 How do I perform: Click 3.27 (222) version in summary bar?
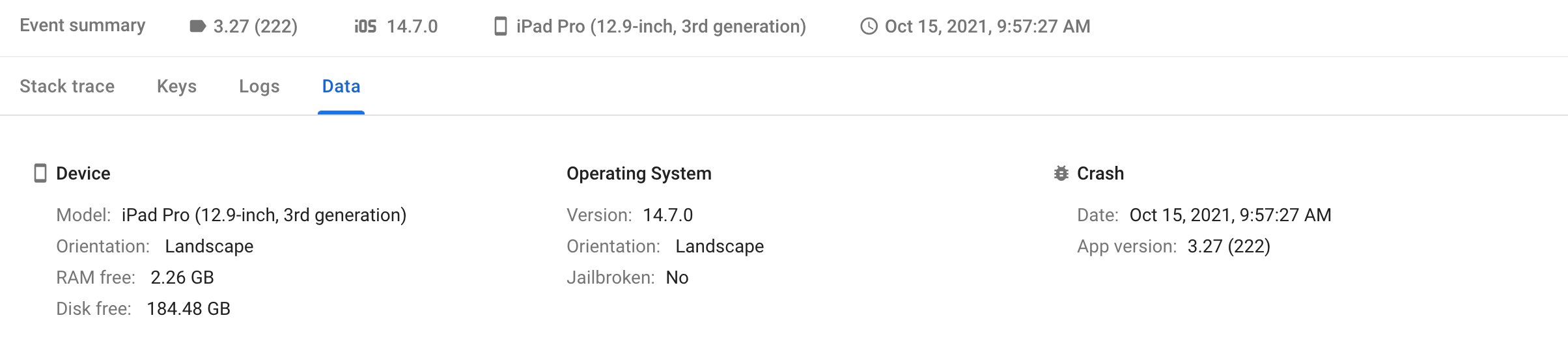pos(255,26)
